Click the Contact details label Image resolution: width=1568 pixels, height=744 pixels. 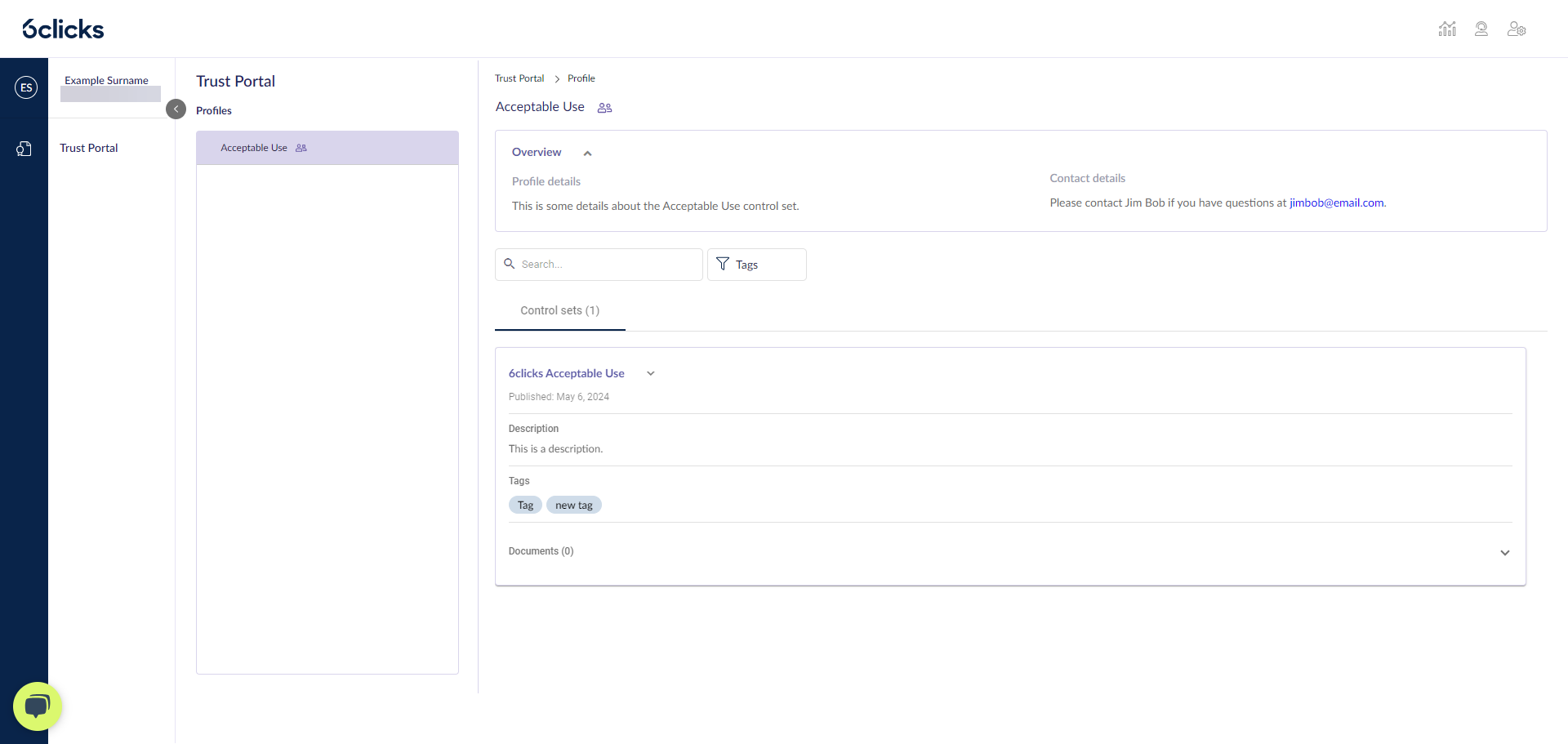[1088, 178]
